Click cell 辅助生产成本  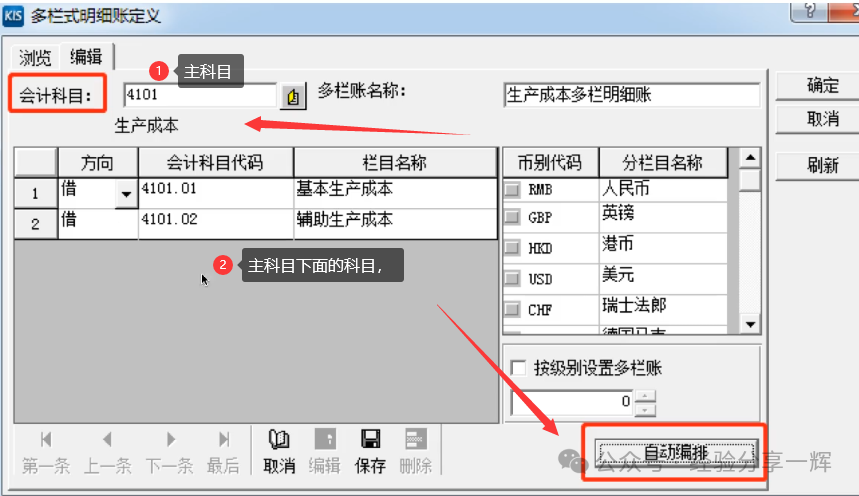pyautogui.click(x=395, y=224)
